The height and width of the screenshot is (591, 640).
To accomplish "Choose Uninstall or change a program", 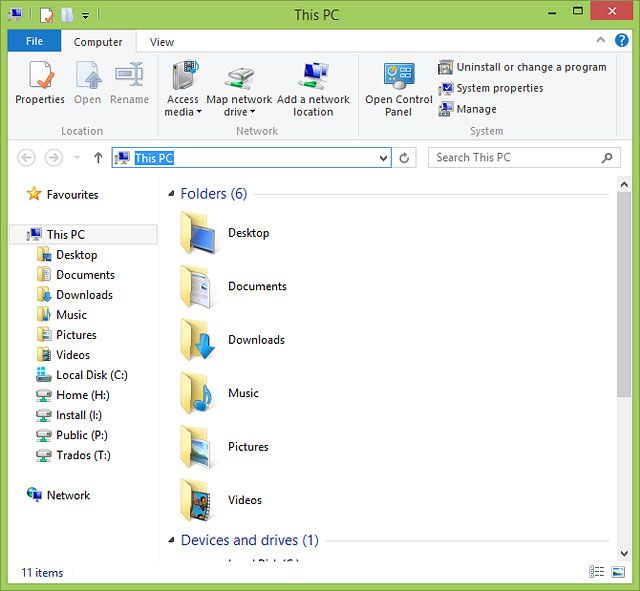I will [x=522, y=67].
